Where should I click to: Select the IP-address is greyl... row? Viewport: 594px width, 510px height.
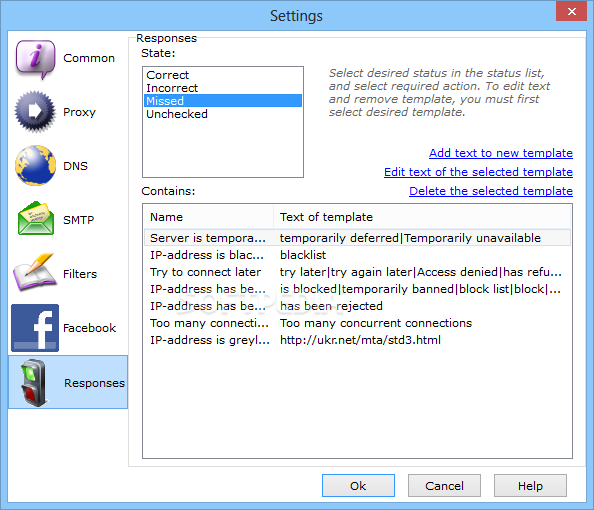(x=357, y=340)
